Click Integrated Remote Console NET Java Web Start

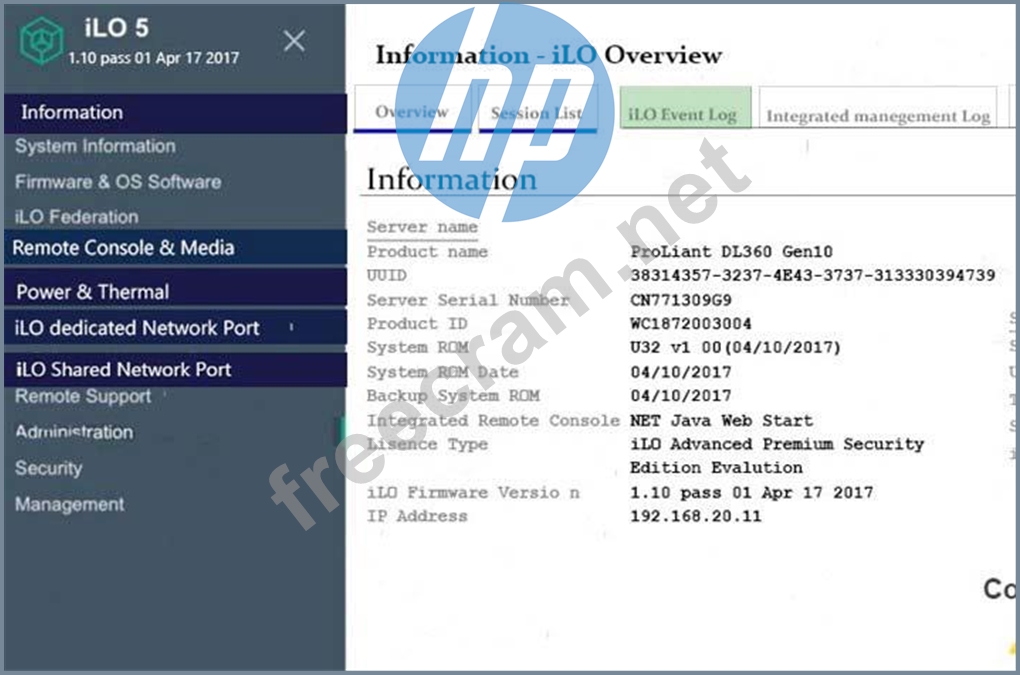coord(721,421)
